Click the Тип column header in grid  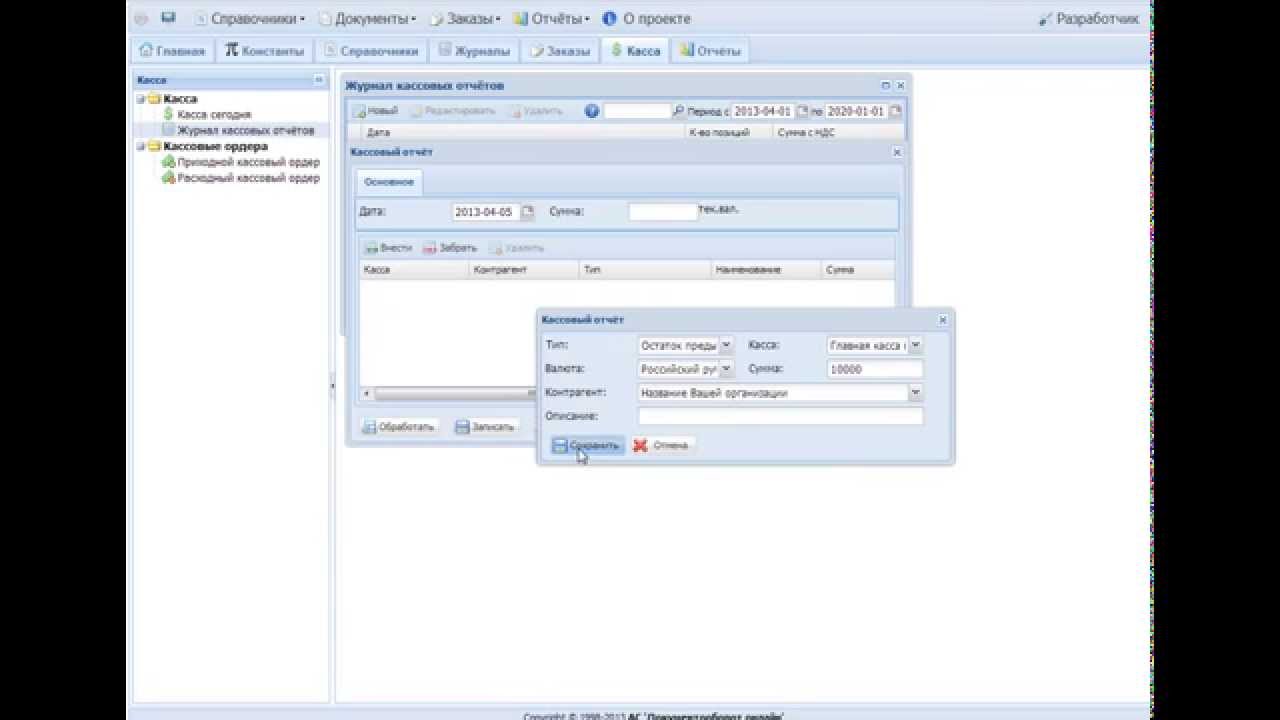tap(645, 270)
